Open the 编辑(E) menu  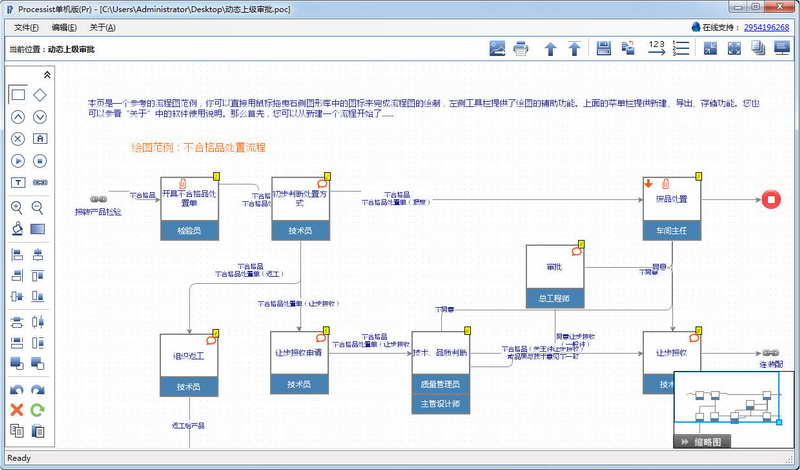[x=64, y=28]
